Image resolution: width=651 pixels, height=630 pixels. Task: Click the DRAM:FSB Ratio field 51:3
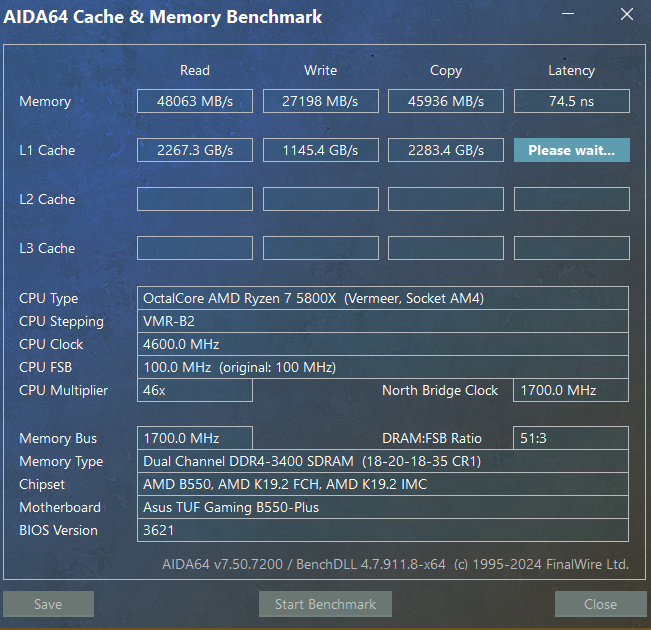571,438
